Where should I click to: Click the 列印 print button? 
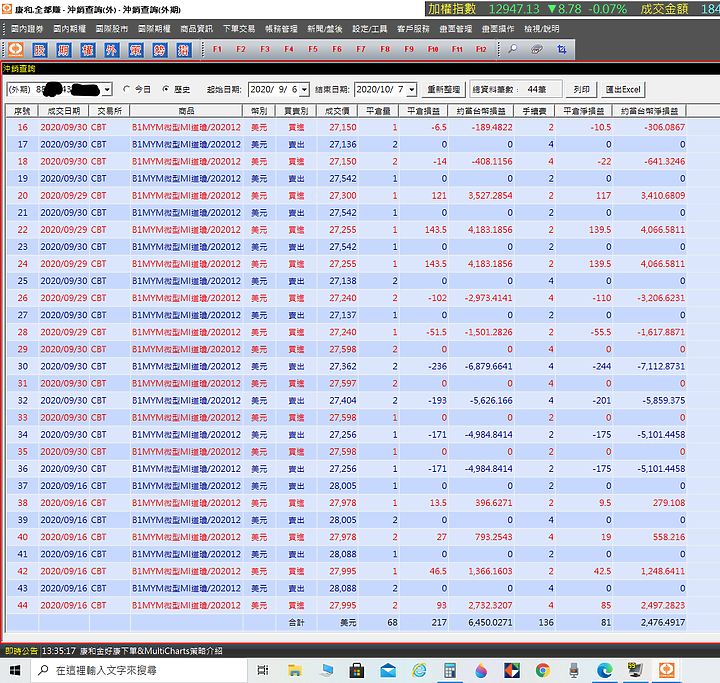pos(581,89)
